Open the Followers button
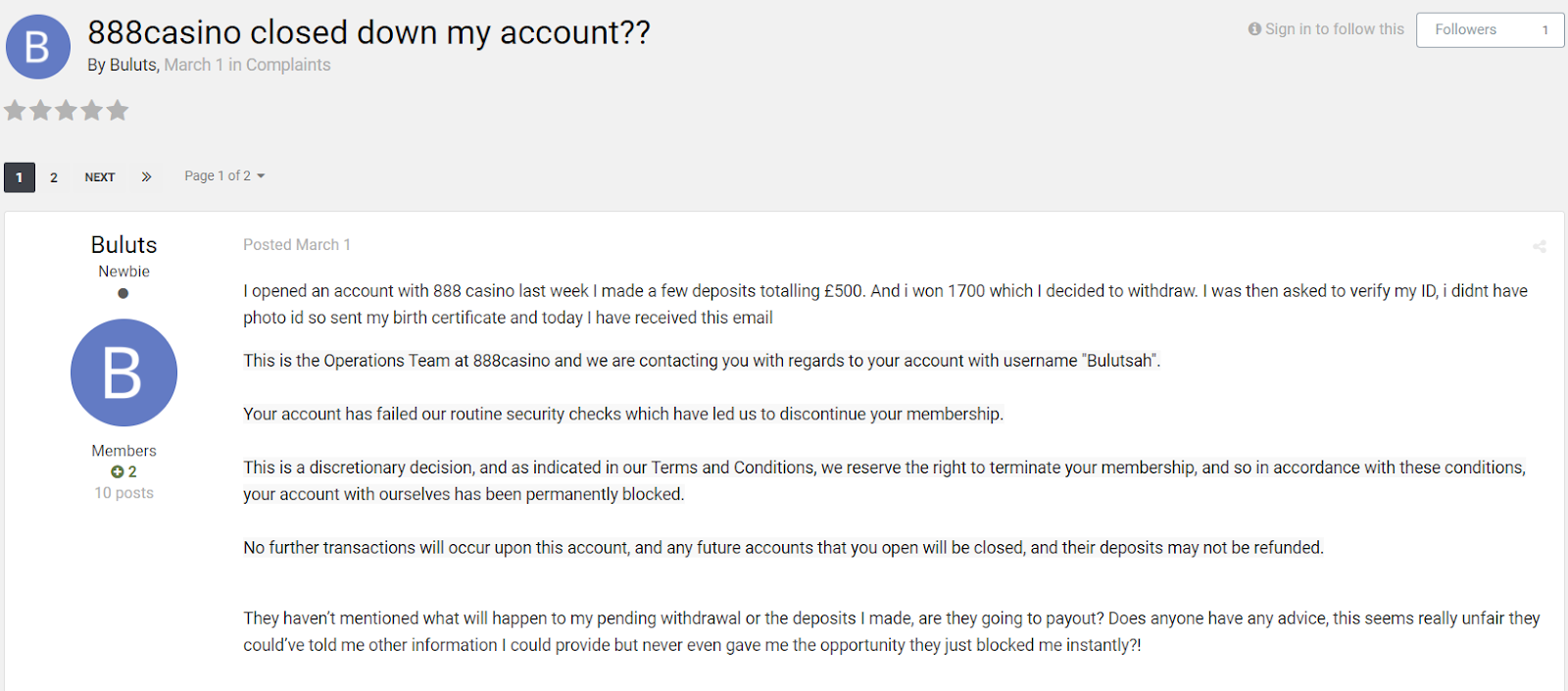The image size is (1568, 691). (x=1489, y=29)
